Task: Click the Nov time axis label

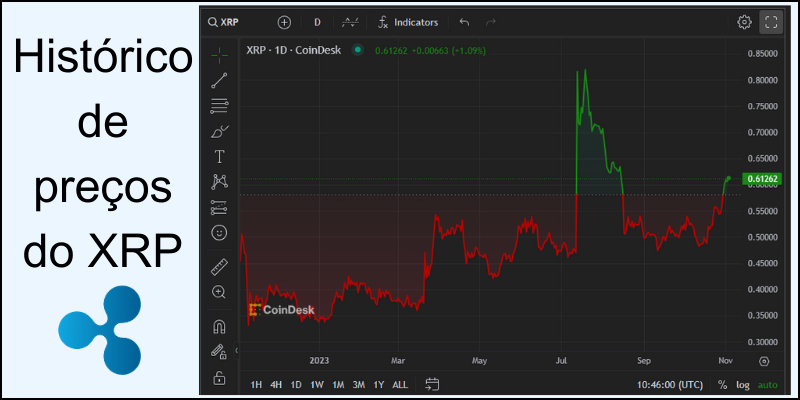Action: pyautogui.click(x=726, y=361)
